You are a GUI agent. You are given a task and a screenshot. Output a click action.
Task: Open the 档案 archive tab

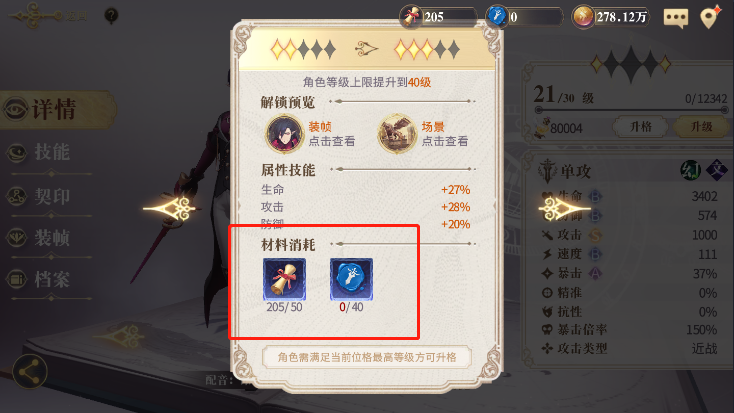[x=51, y=279]
